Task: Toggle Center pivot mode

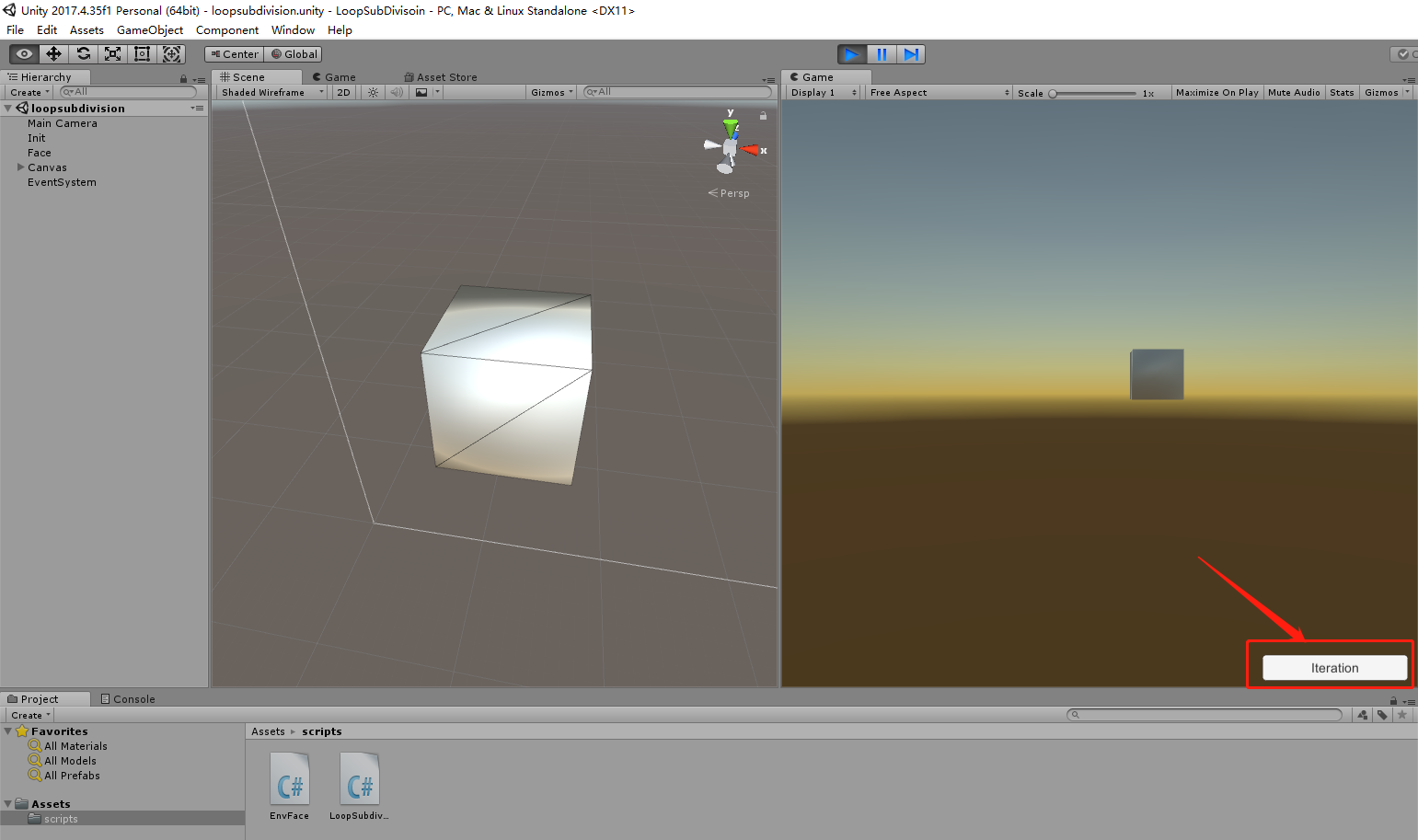Action: (233, 53)
